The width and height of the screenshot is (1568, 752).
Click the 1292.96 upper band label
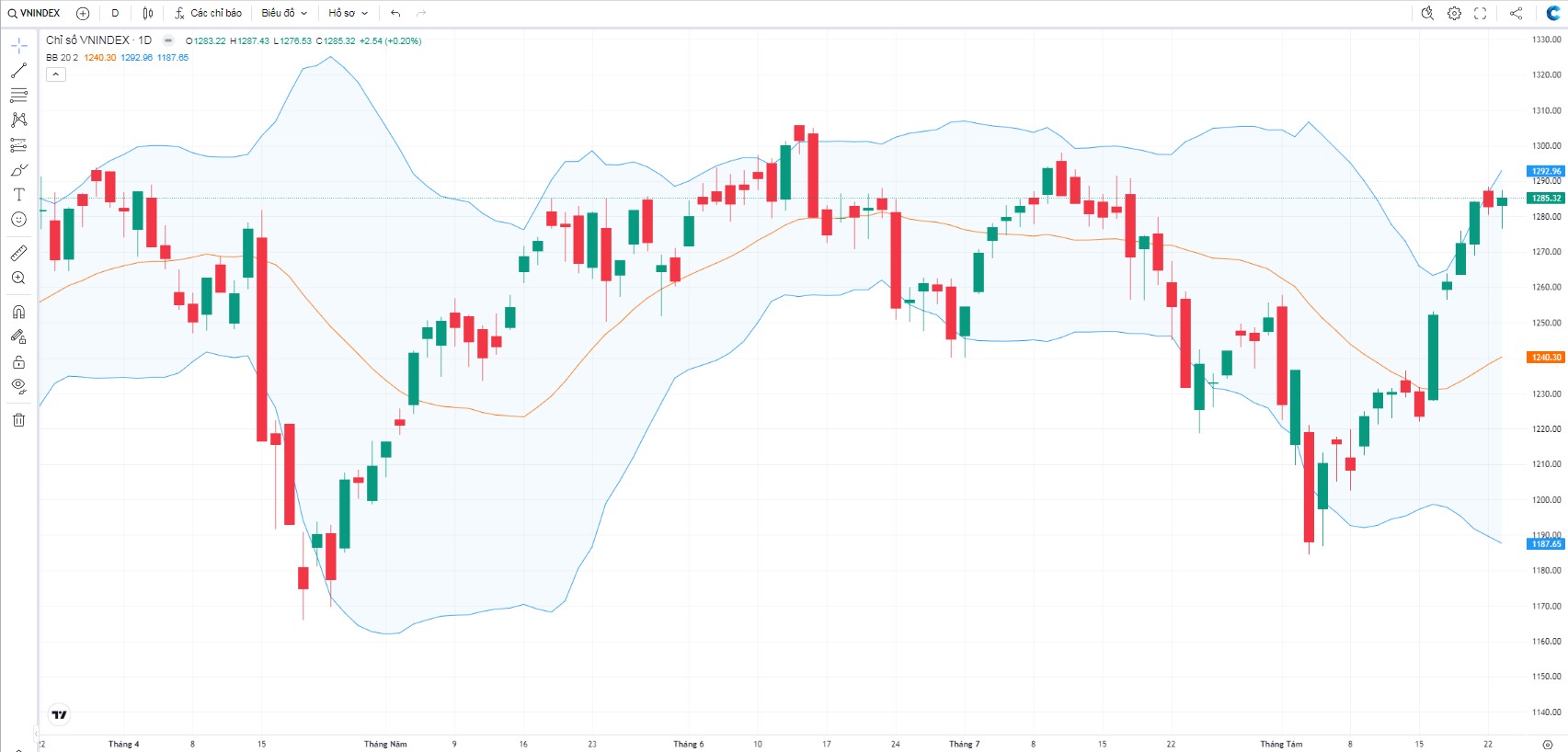(x=1546, y=171)
